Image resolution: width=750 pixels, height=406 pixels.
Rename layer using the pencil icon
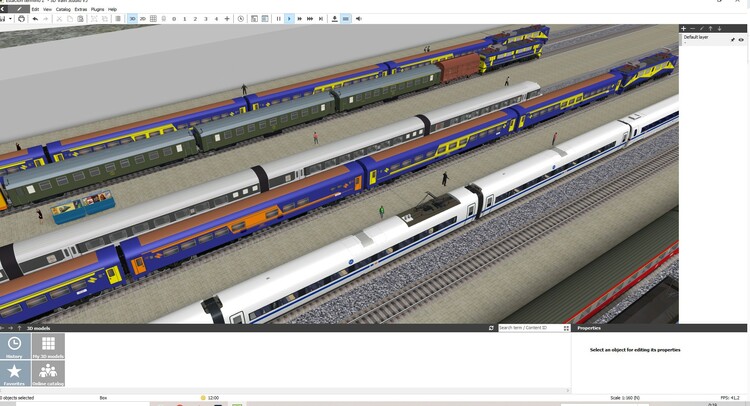point(702,29)
